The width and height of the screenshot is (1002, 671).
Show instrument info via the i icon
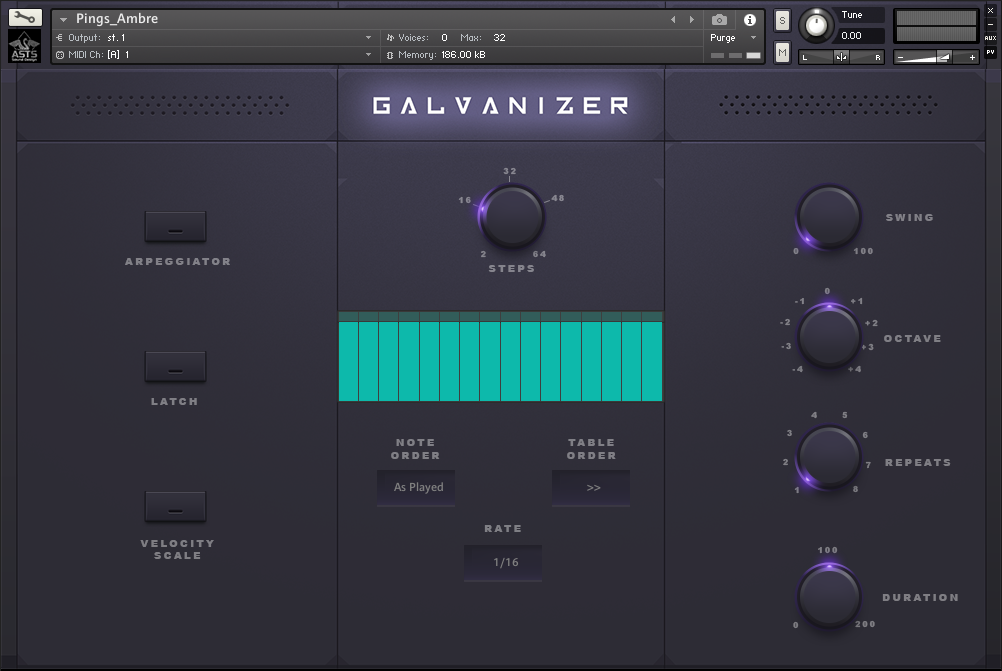point(750,20)
